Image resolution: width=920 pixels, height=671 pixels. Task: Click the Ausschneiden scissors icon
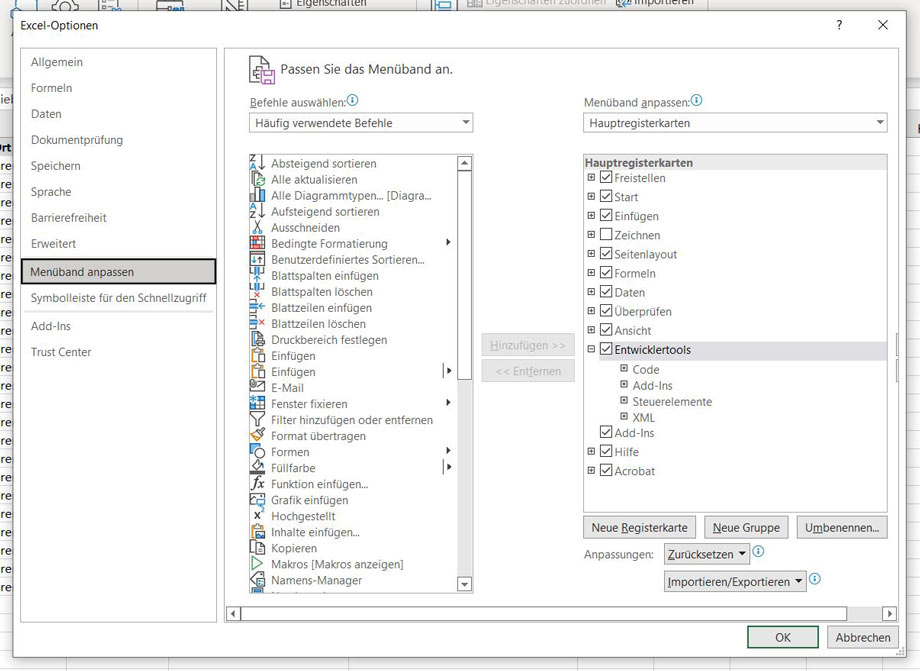click(257, 227)
